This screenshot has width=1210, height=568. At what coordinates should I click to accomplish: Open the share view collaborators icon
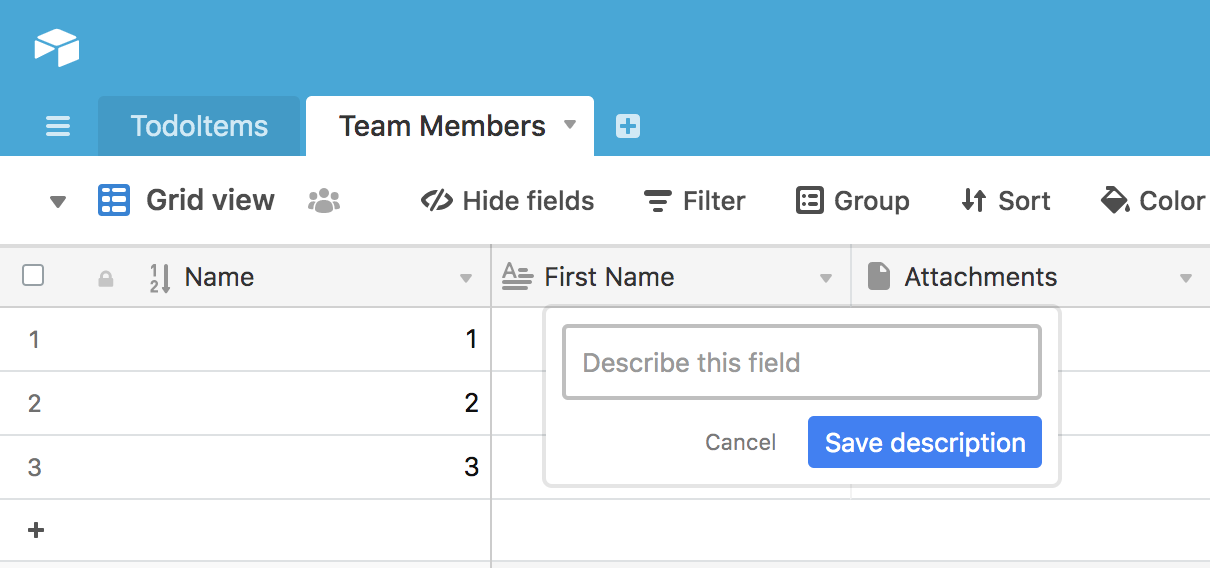click(324, 201)
